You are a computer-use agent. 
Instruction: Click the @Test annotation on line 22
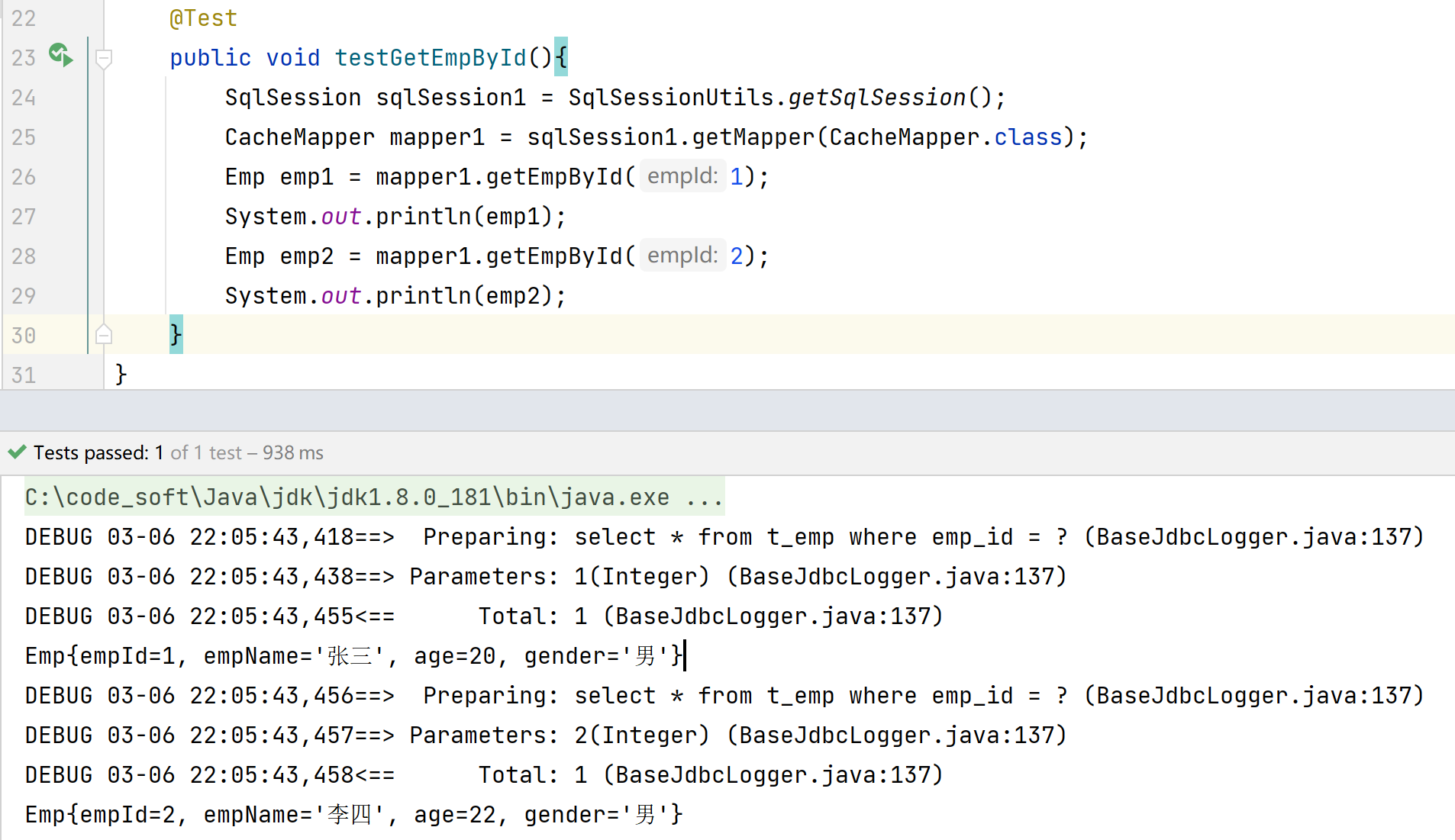203,18
